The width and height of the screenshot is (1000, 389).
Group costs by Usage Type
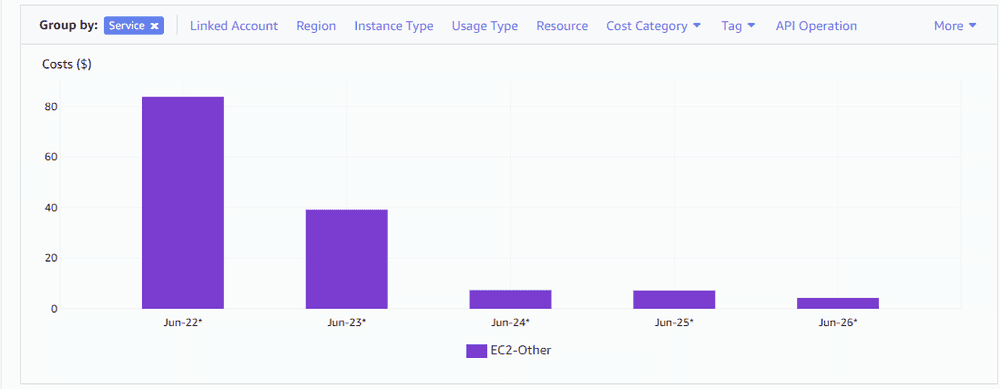[x=485, y=26]
